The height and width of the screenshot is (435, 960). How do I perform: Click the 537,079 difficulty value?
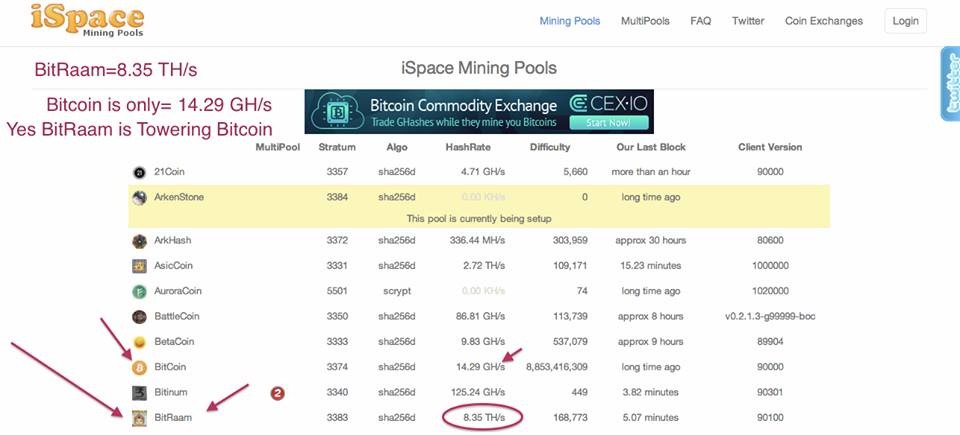pos(569,342)
